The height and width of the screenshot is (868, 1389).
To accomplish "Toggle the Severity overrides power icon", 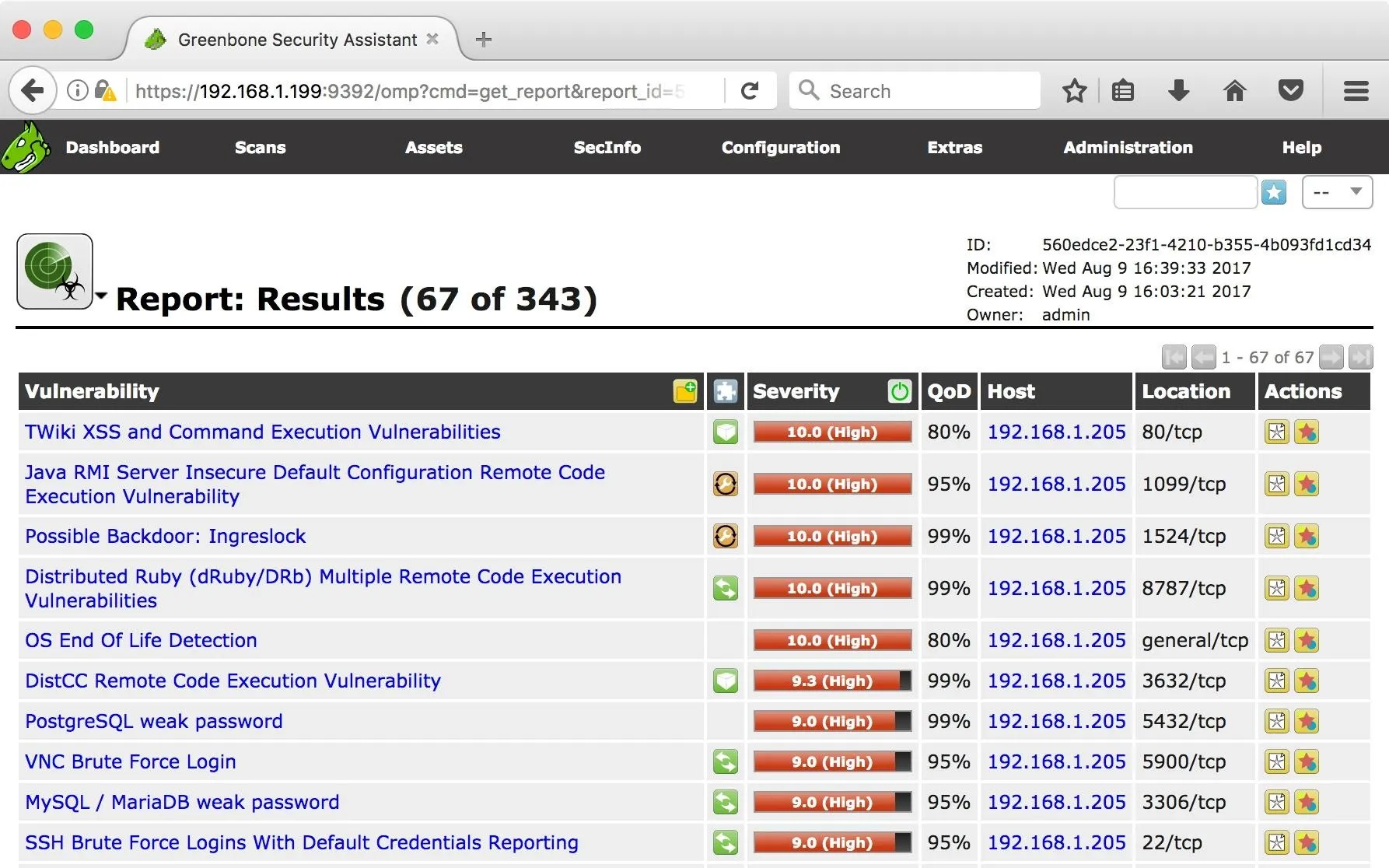I will 899,391.
